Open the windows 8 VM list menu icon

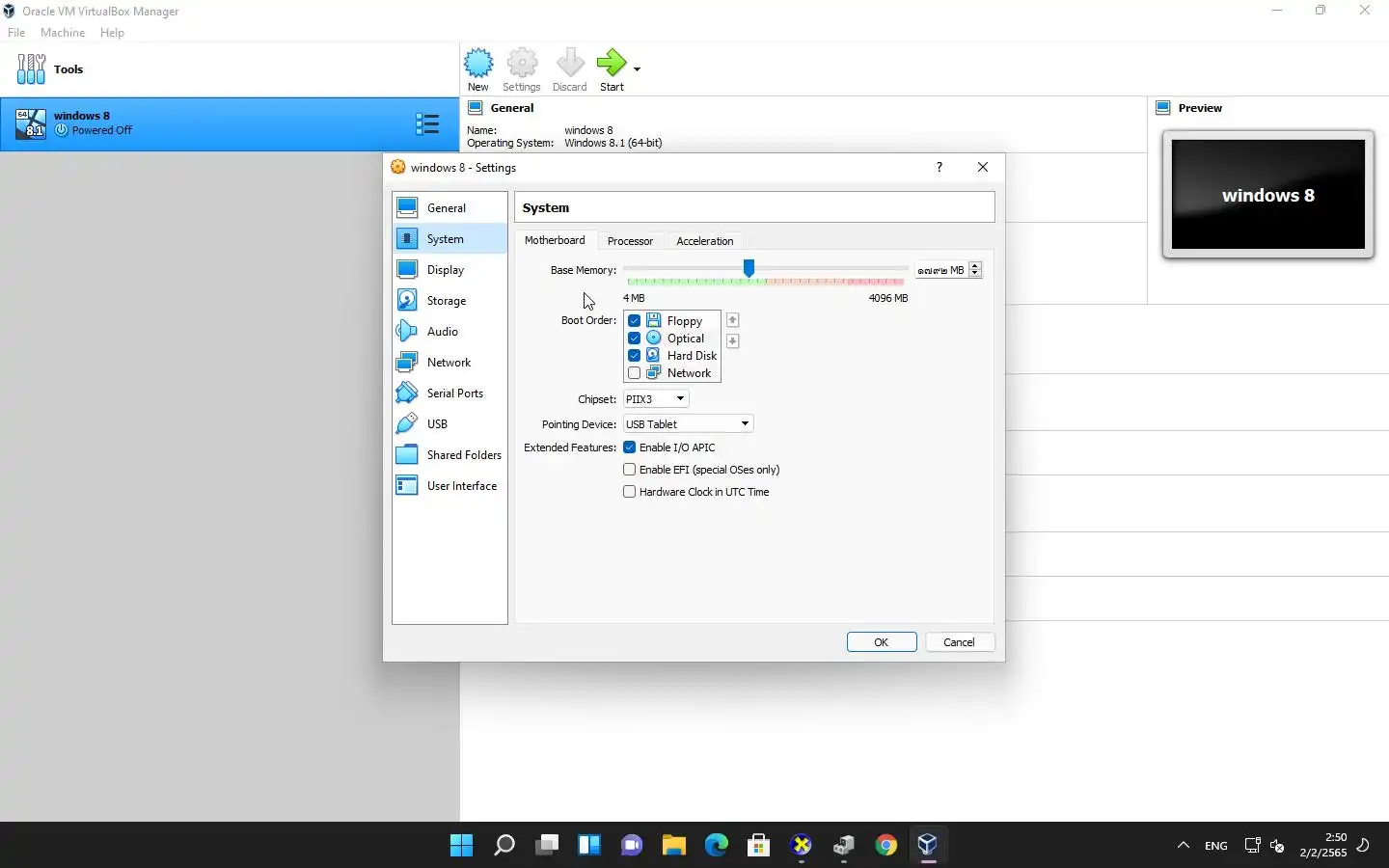427,123
